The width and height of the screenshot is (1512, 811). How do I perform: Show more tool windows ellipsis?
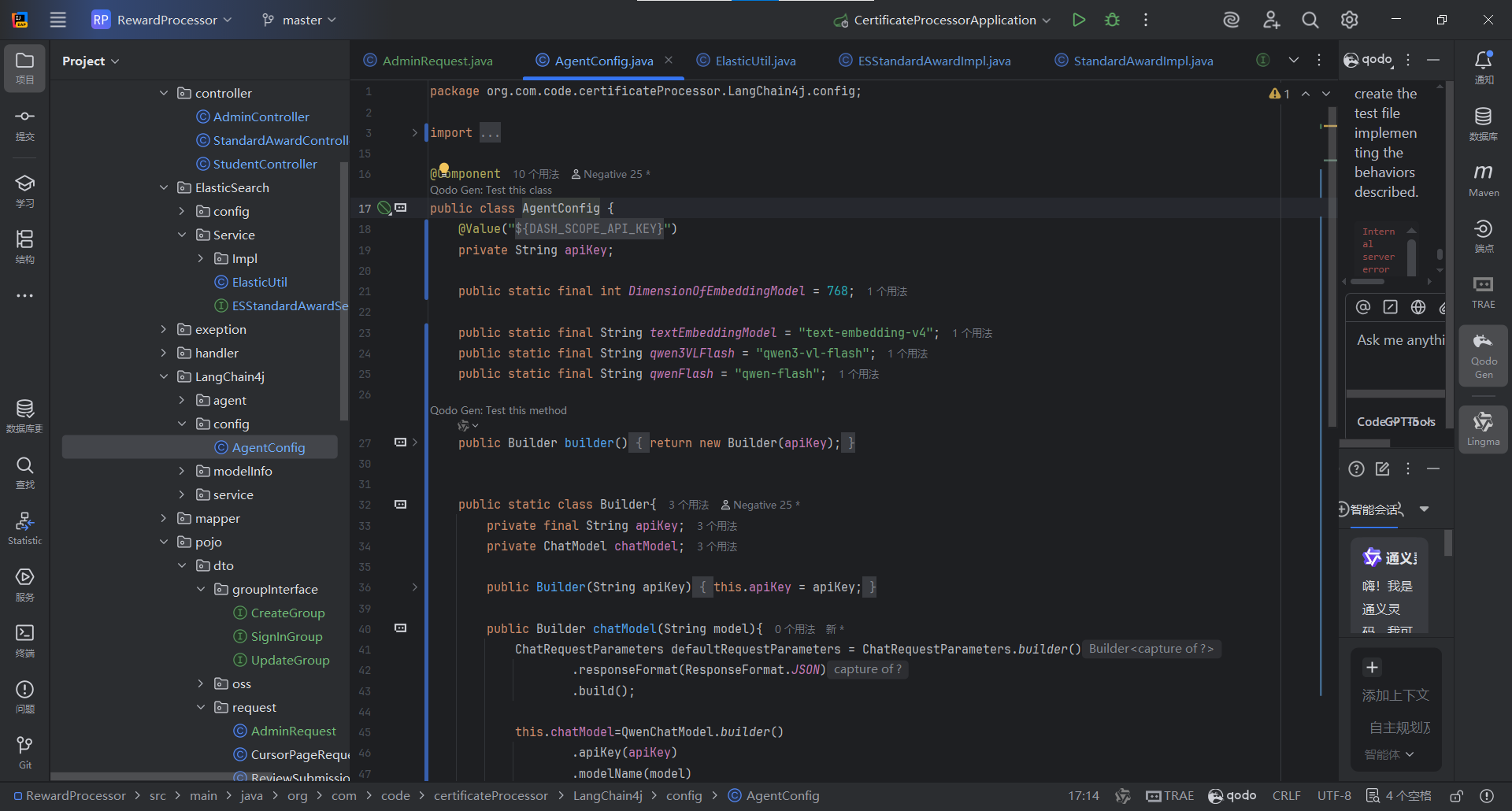(24, 296)
